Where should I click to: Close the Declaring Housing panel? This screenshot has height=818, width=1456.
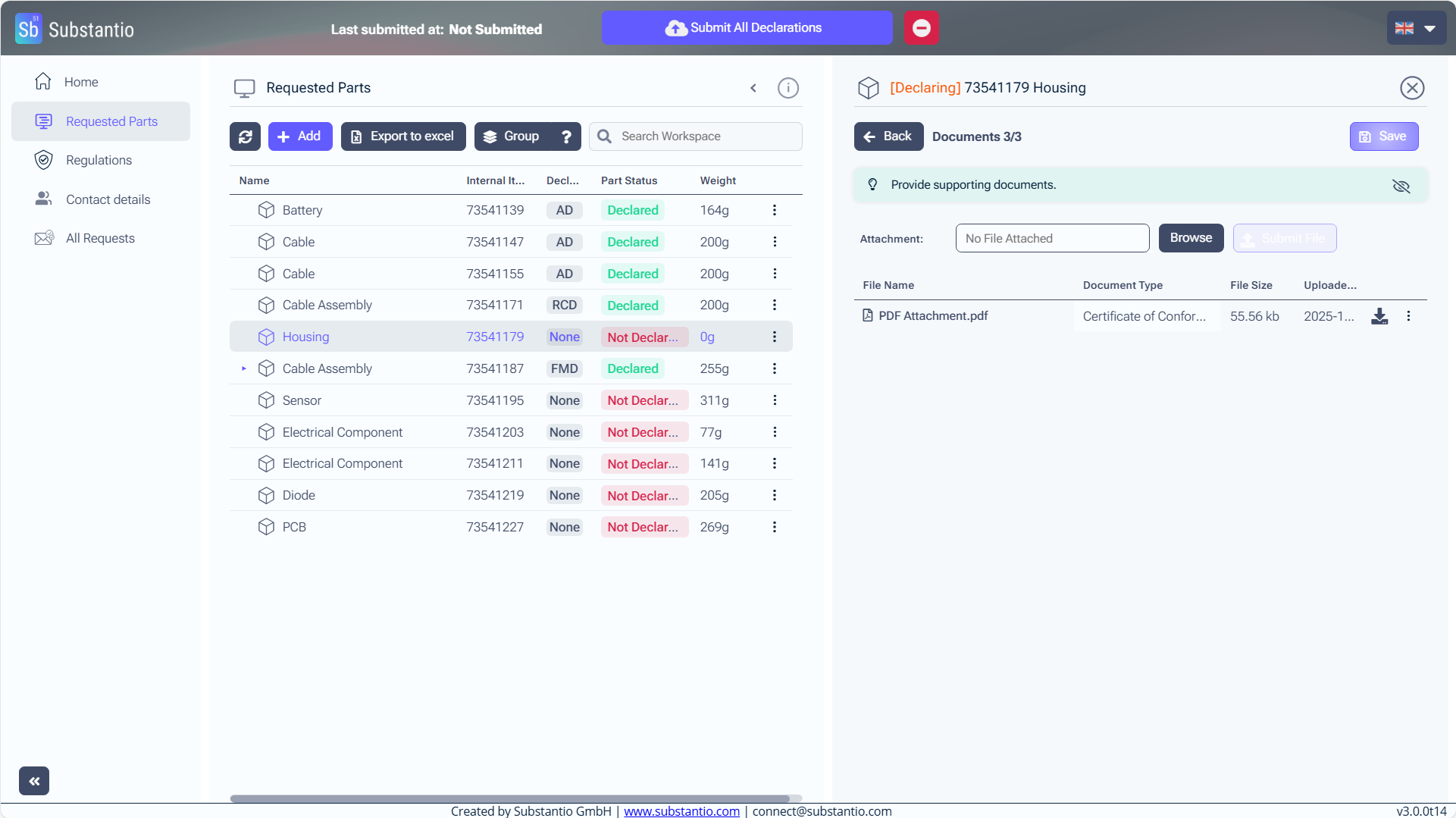pos(1411,88)
